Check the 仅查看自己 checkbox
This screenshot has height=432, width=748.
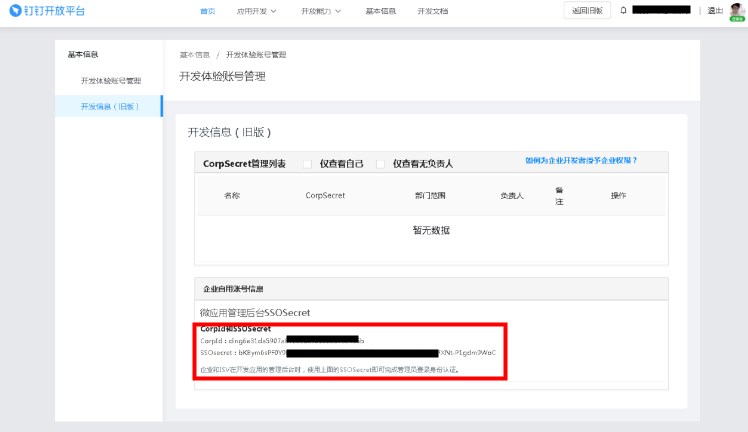[308, 163]
